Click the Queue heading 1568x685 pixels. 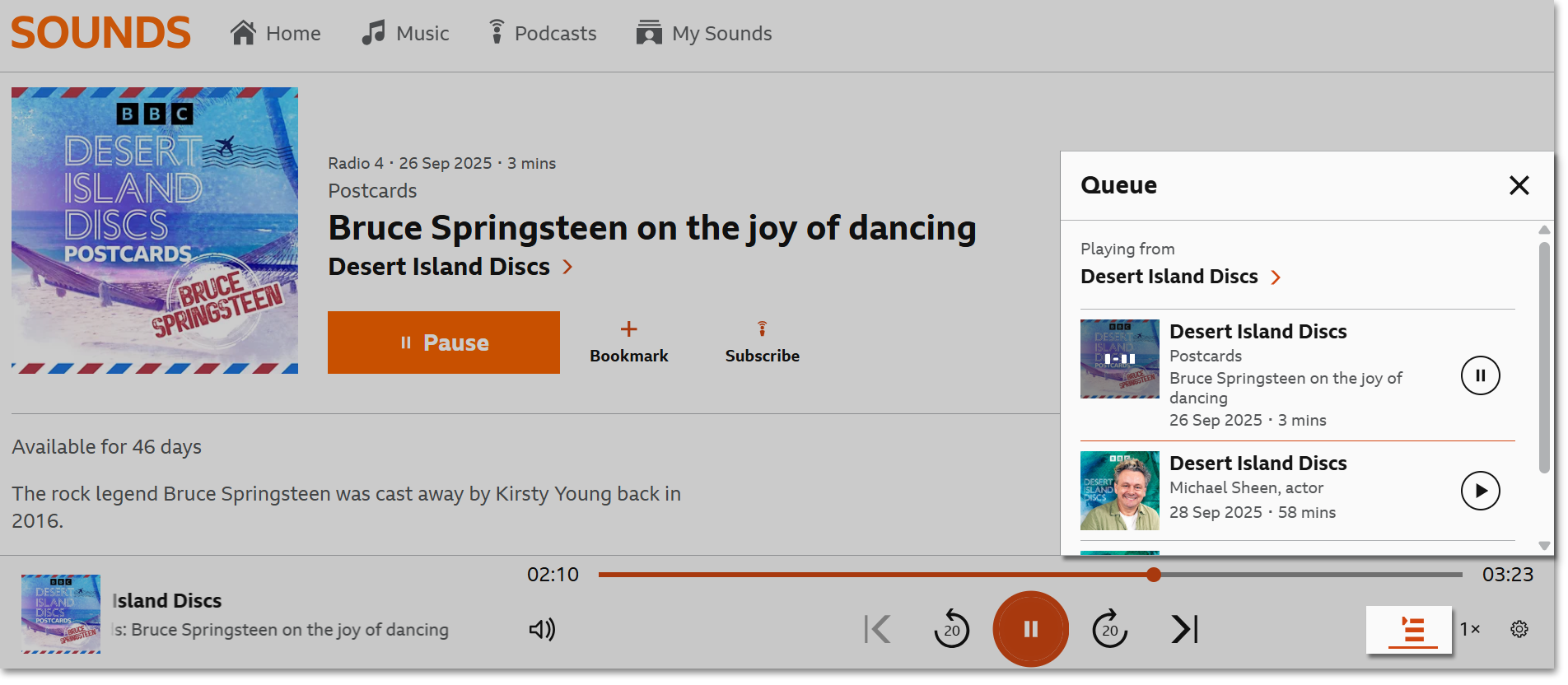tap(1118, 185)
